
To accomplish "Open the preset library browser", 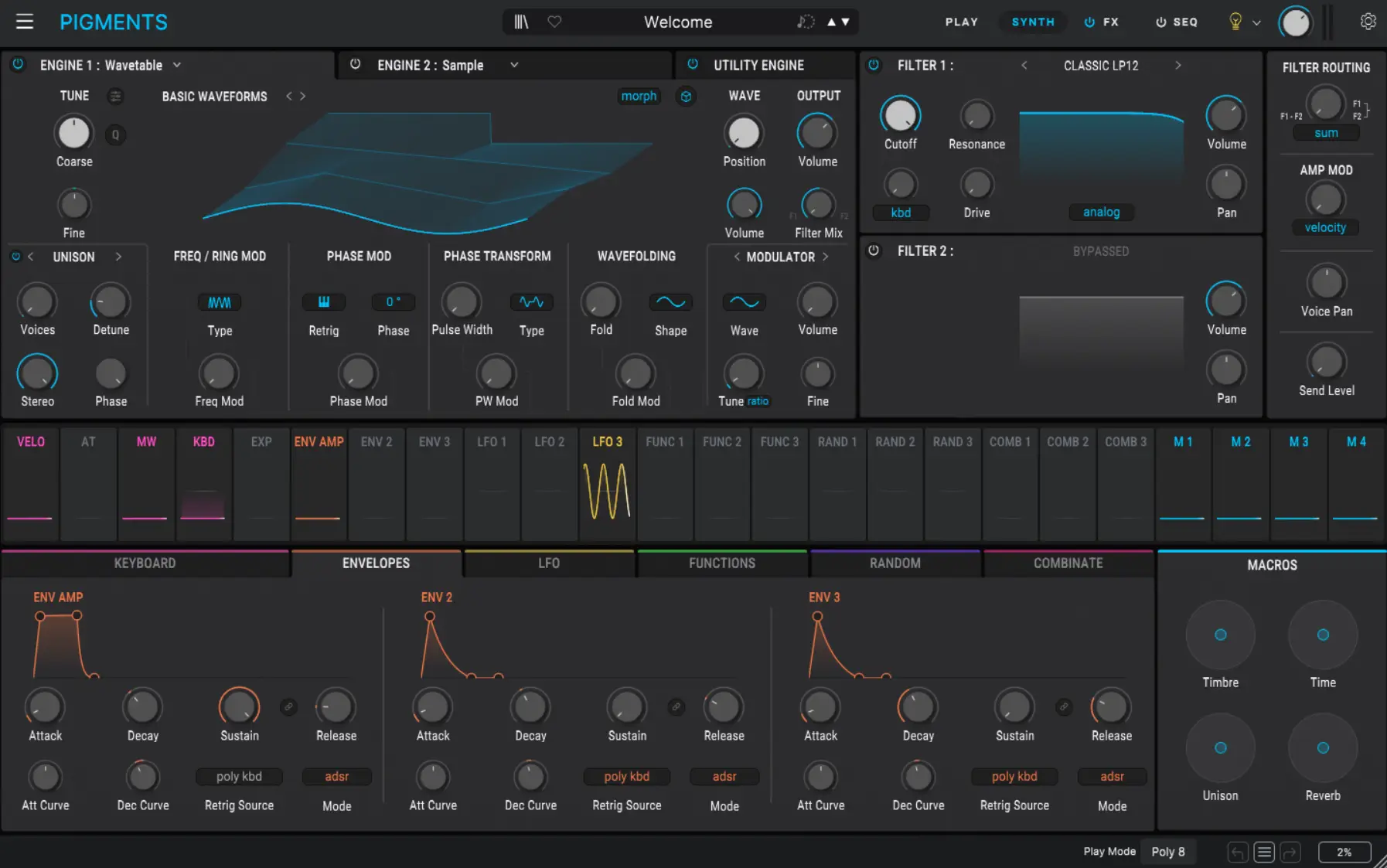I will [521, 22].
